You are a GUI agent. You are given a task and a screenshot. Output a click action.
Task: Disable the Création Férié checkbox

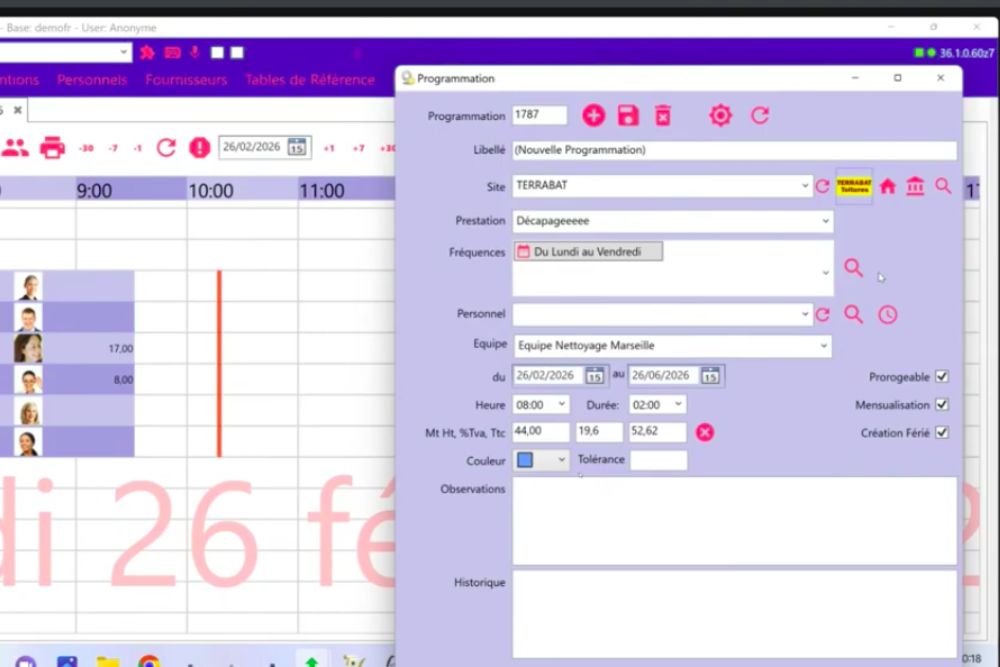941,433
